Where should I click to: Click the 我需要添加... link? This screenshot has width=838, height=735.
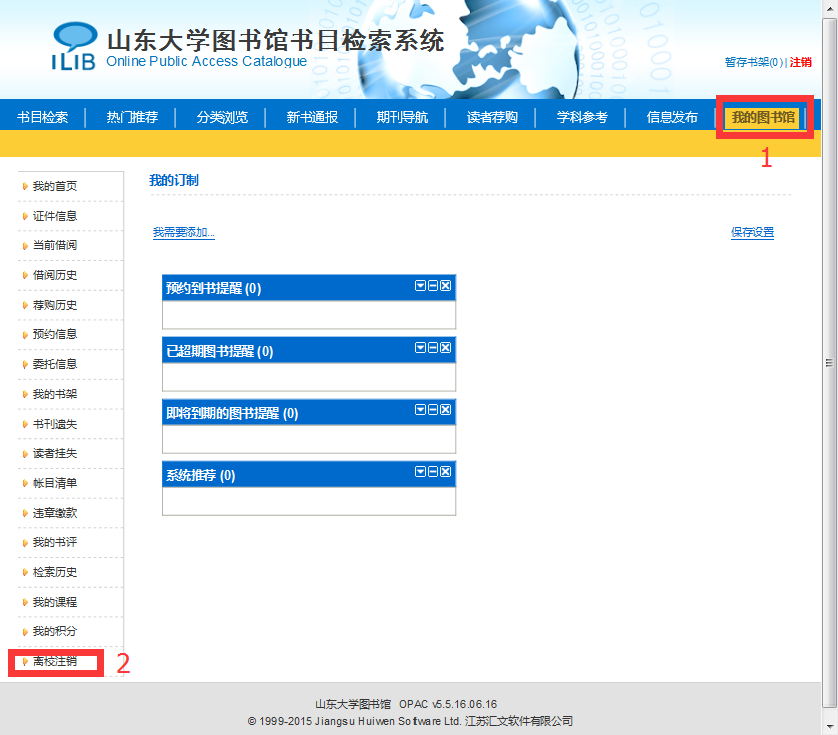pos(183,233)
